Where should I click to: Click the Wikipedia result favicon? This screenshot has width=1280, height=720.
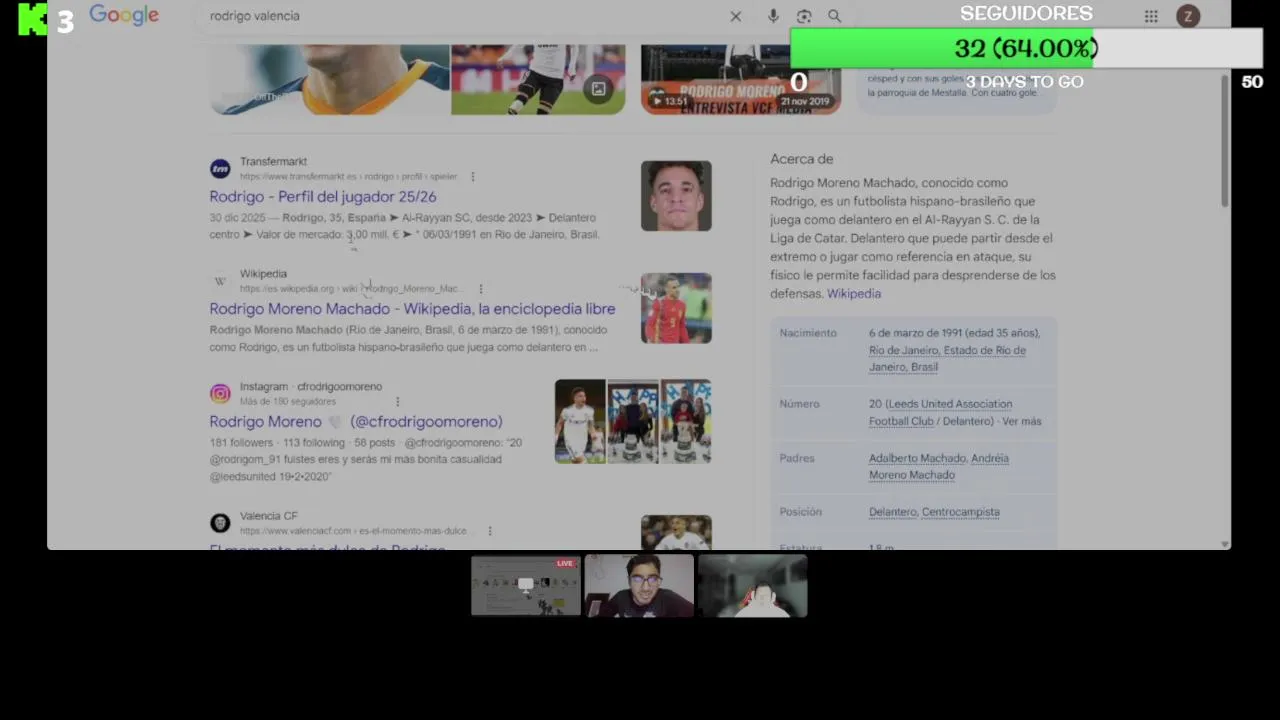click(220, 281)
